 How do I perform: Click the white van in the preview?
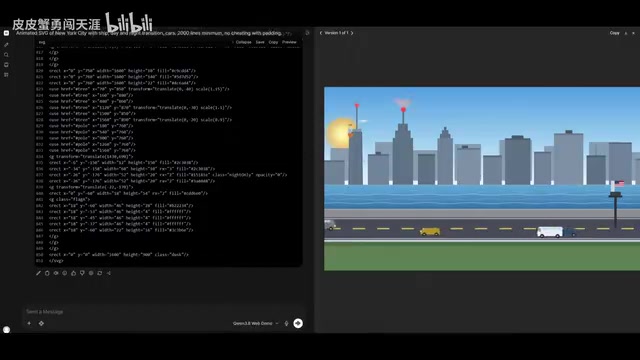click(550, 232)
